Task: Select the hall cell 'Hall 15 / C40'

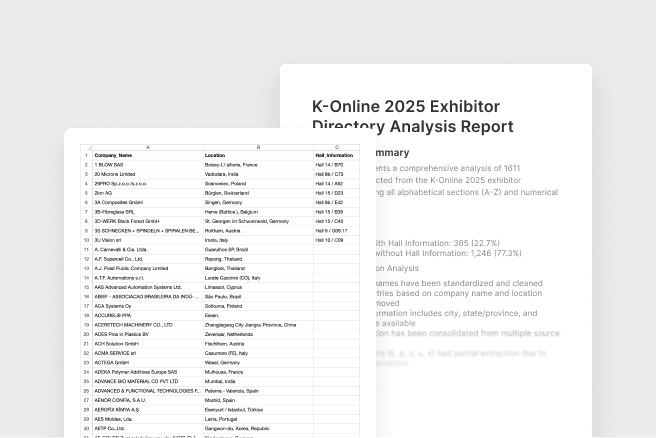Action: coord(336,221)
